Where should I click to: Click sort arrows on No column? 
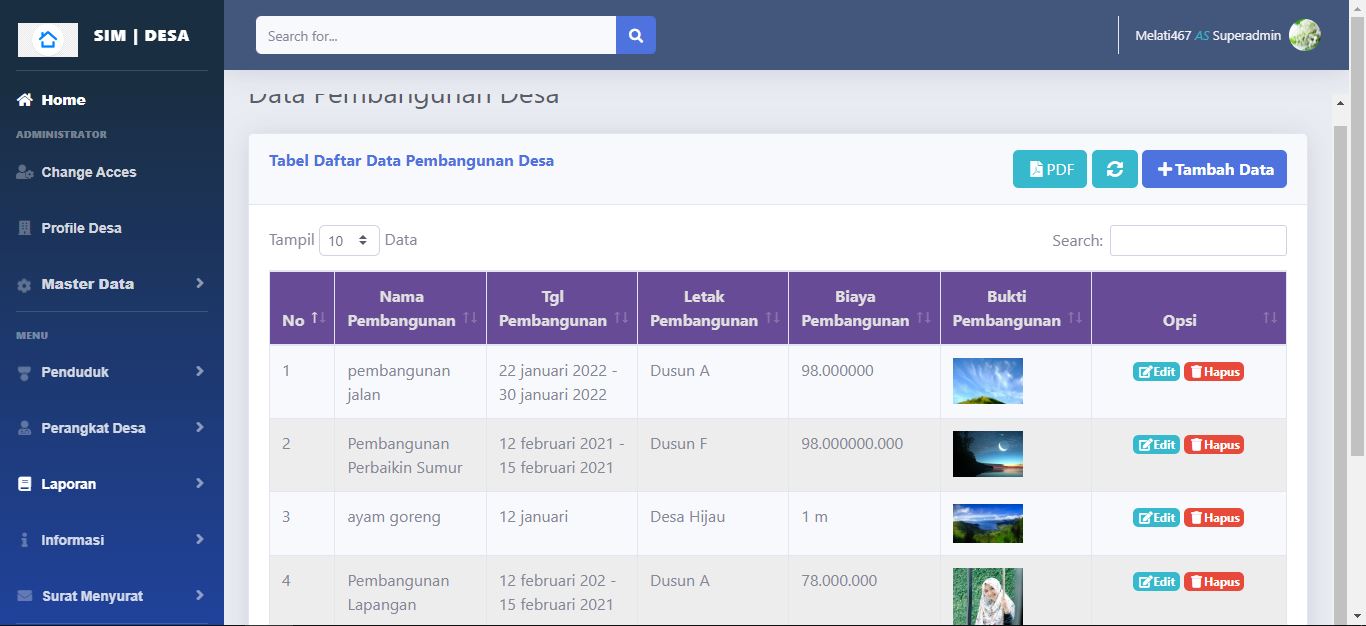pyautogui.click(x=318, y=318)
